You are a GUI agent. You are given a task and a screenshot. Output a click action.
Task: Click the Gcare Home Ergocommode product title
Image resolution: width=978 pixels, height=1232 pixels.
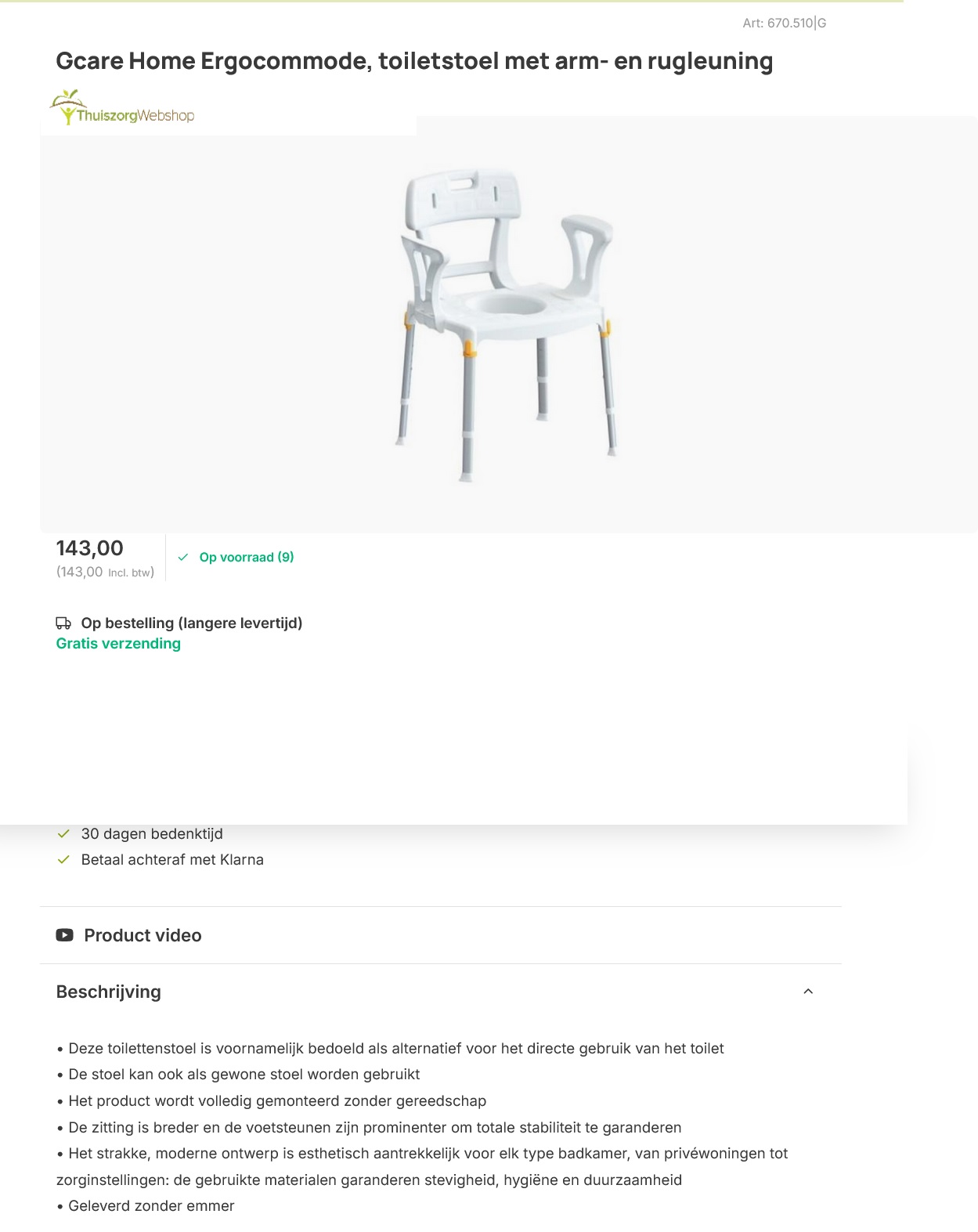coord(414,61)
